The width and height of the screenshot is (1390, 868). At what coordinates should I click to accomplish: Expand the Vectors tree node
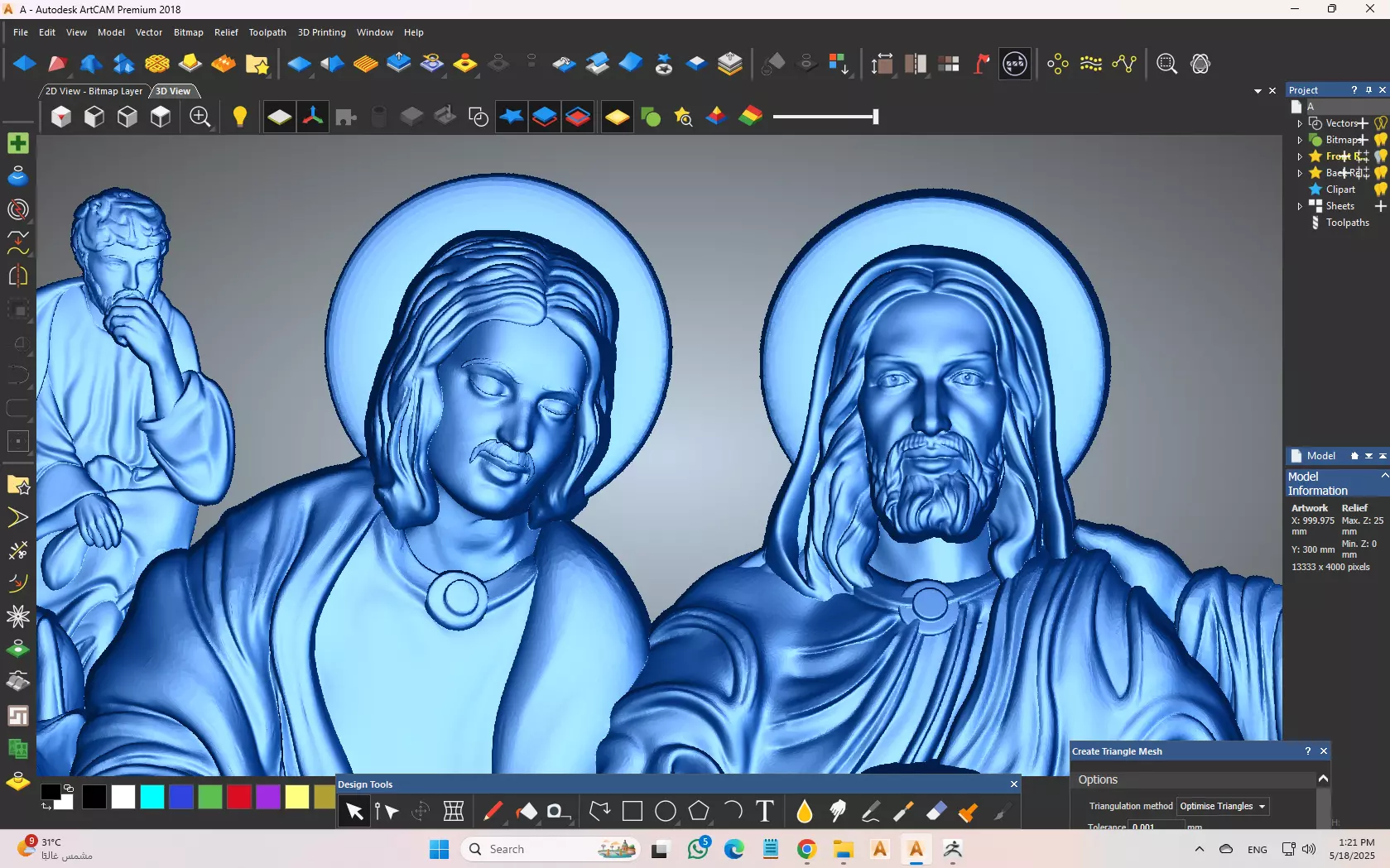[1300, 123]
